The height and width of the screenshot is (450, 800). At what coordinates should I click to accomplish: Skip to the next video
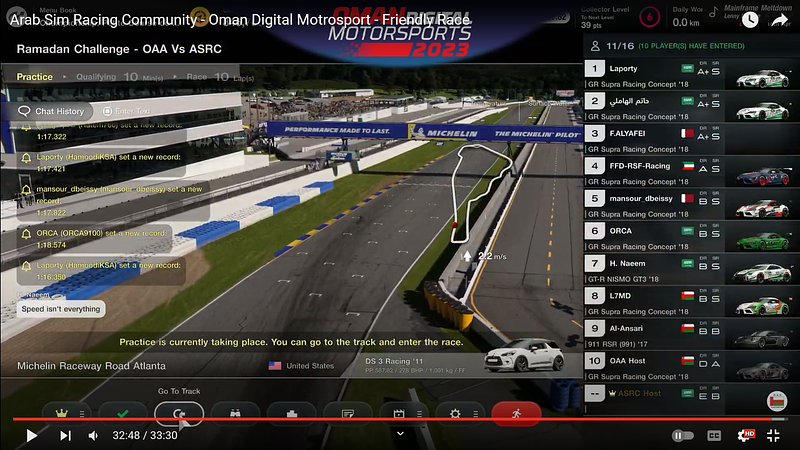[x=65, y=435]
